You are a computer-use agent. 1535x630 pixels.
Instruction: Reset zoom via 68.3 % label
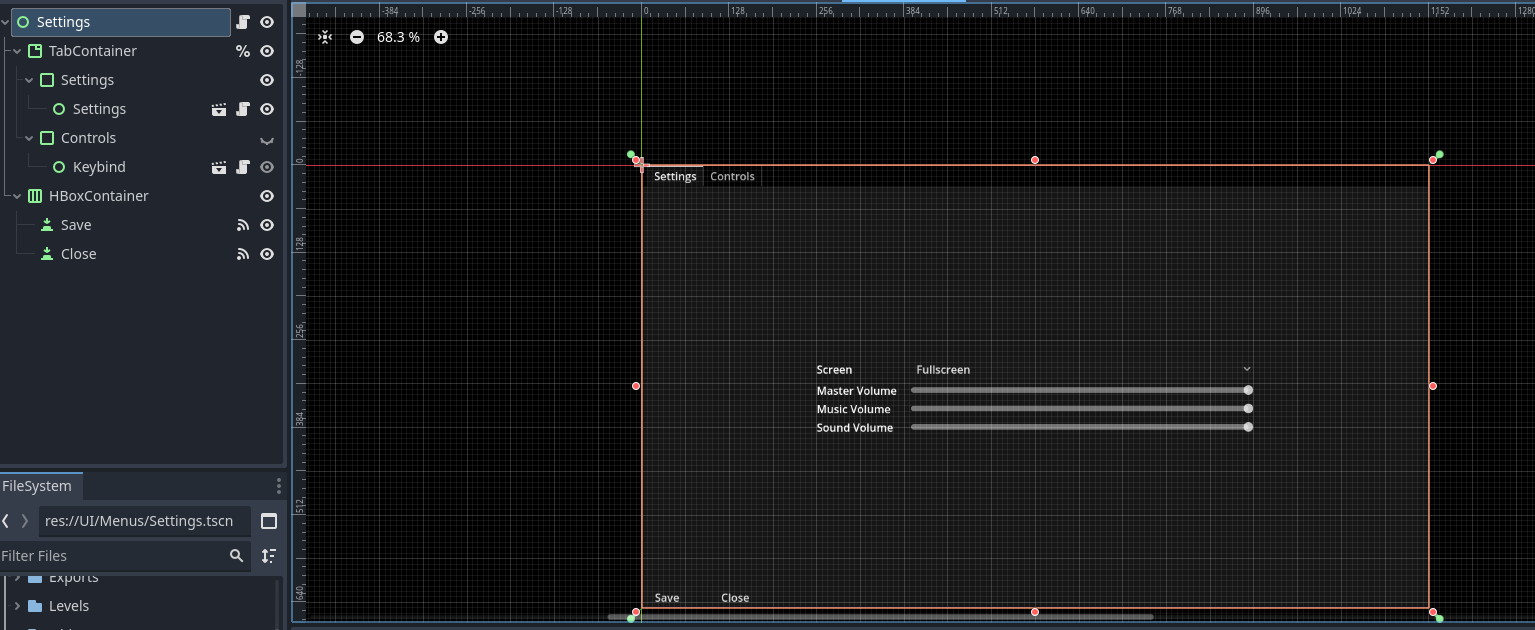(x=398, y=37)
